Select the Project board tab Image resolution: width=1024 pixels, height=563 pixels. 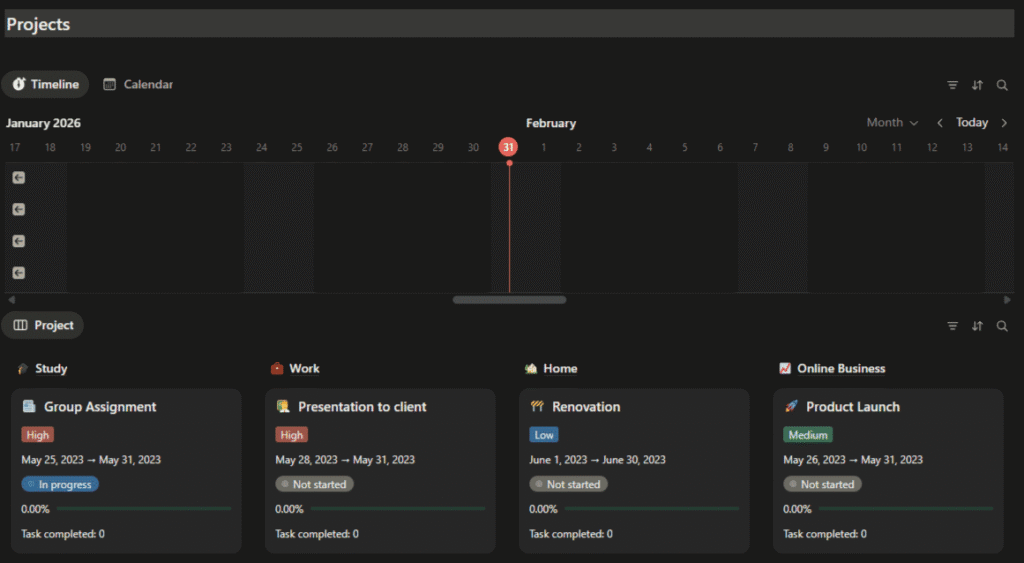click(42, 325)
